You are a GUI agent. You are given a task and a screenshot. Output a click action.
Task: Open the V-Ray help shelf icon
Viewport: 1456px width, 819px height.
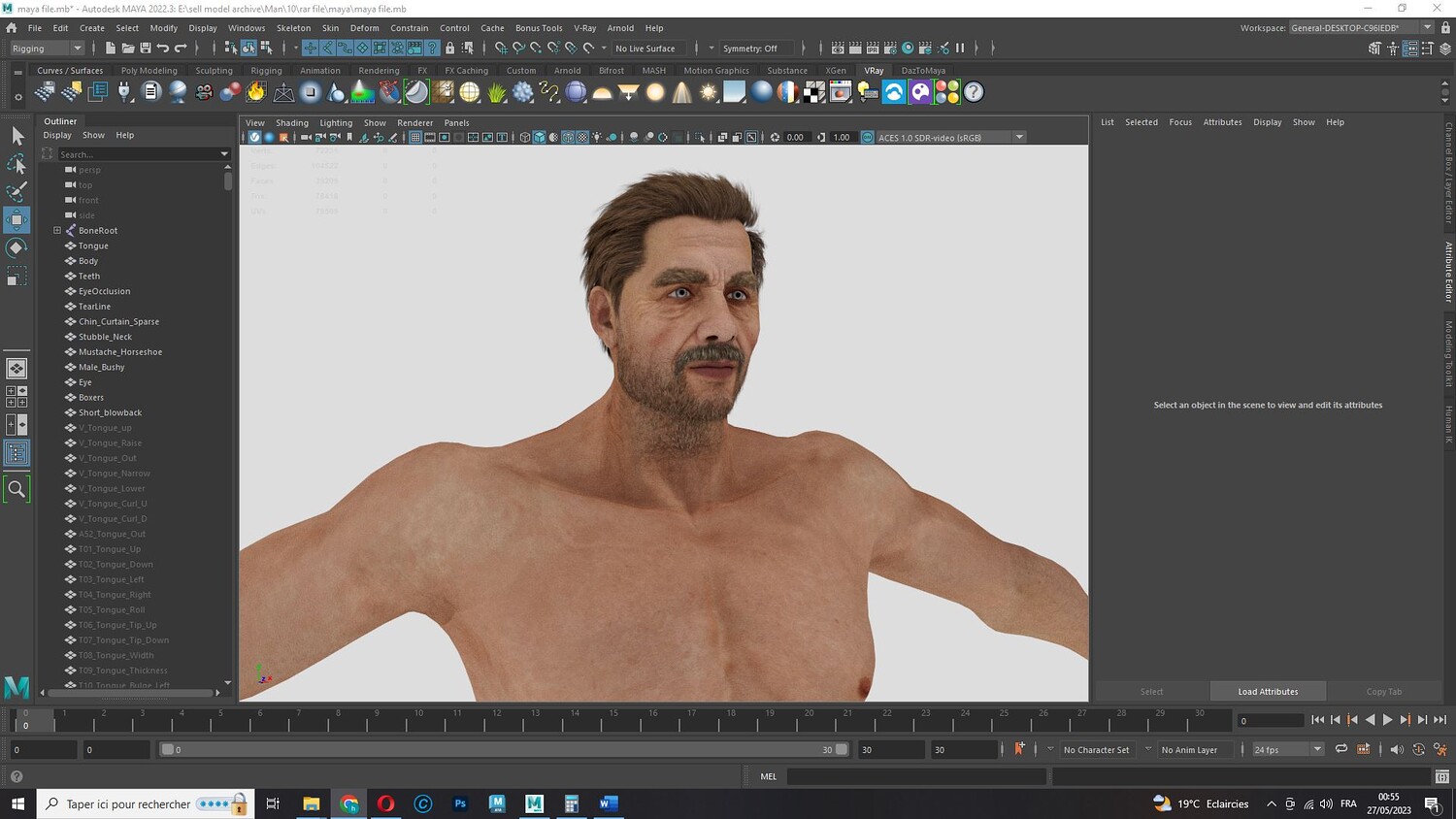973,92
